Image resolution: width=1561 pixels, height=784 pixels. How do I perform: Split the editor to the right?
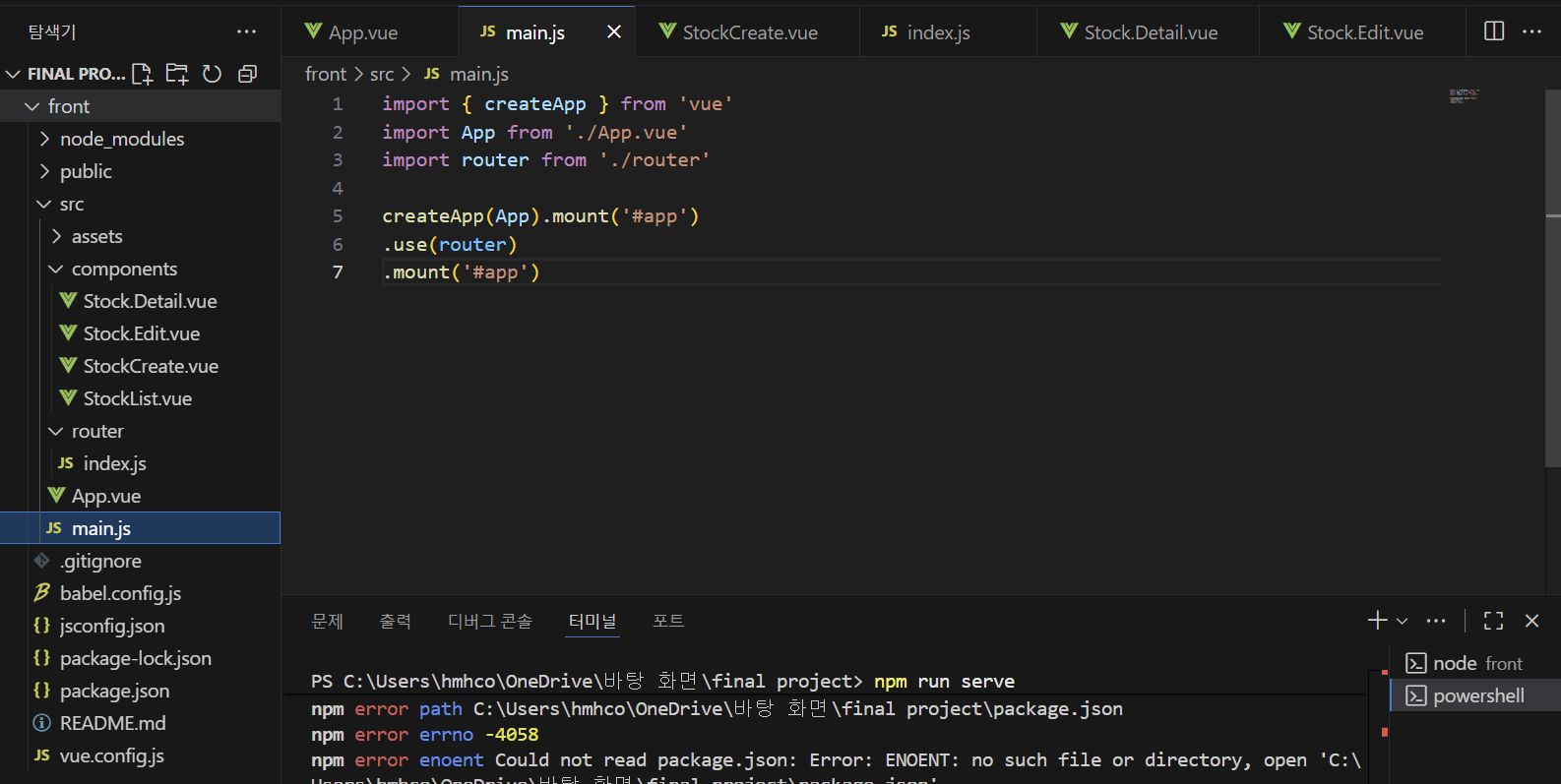pos(1493,31)
